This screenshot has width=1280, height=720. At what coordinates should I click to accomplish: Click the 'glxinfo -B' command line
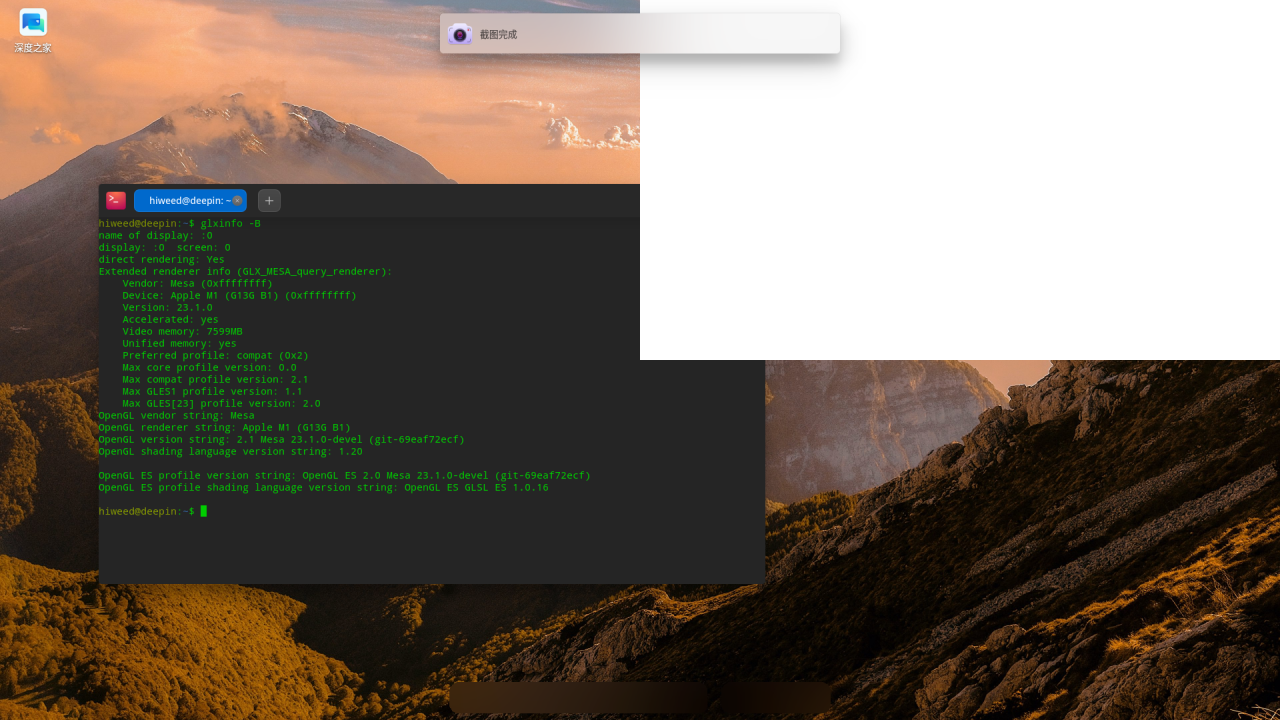(x=180, y=224)
